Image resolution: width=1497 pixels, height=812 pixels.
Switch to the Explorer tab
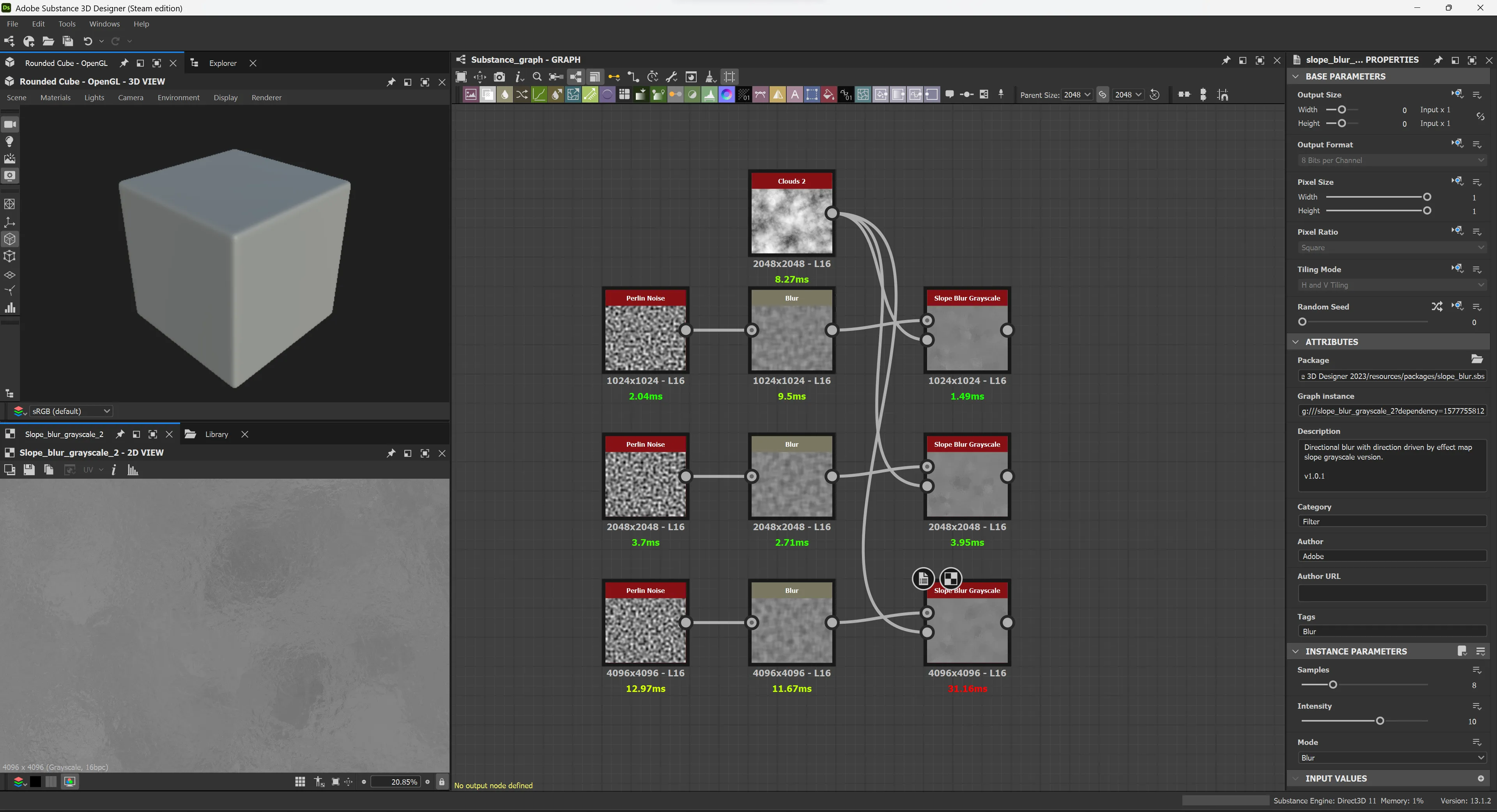tap(223, 63)
